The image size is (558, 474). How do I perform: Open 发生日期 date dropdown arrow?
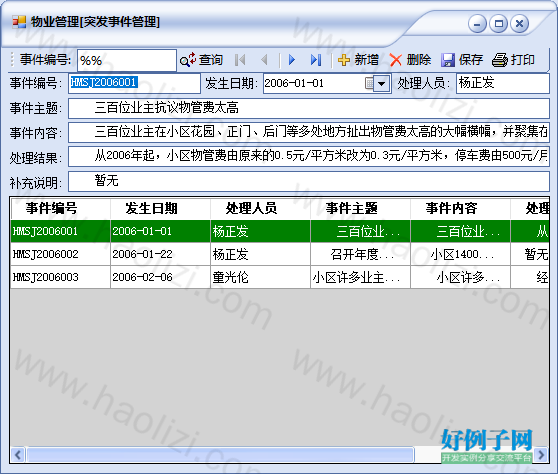(x=381, y=84)
